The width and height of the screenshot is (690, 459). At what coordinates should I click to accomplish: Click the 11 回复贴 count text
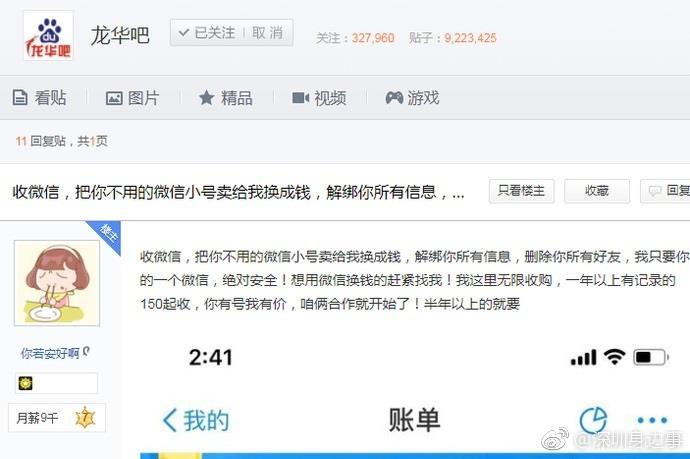[x=62, y=141]
